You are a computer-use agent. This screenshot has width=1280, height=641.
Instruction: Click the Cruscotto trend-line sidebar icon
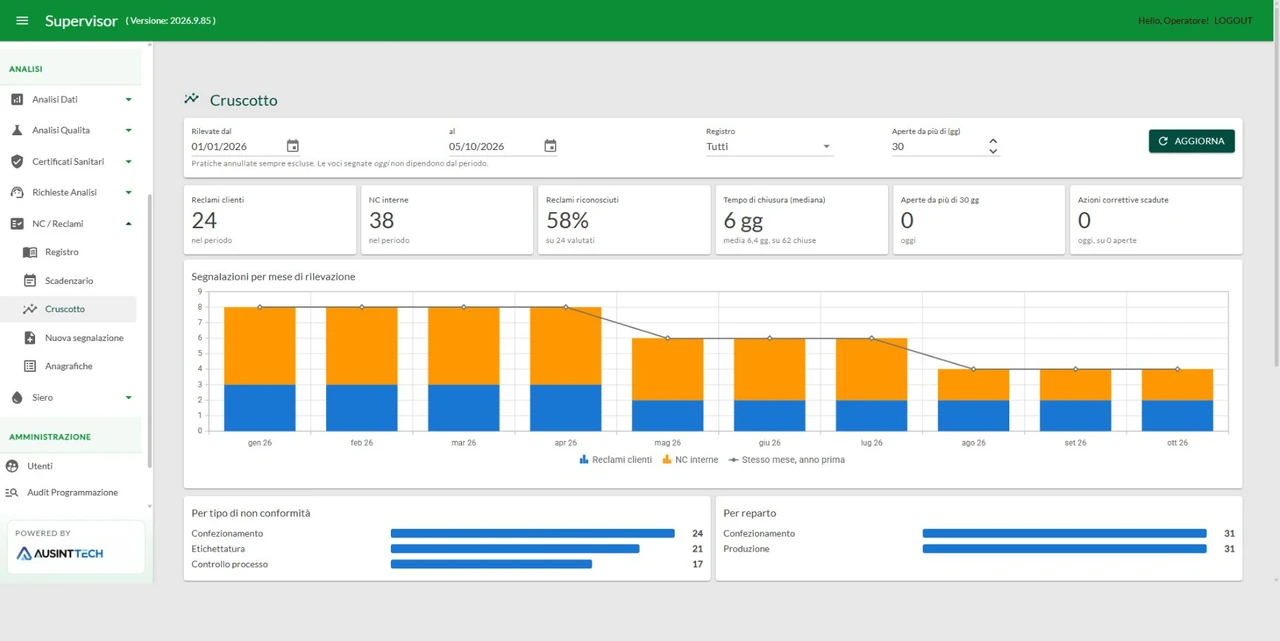point(30,309)
